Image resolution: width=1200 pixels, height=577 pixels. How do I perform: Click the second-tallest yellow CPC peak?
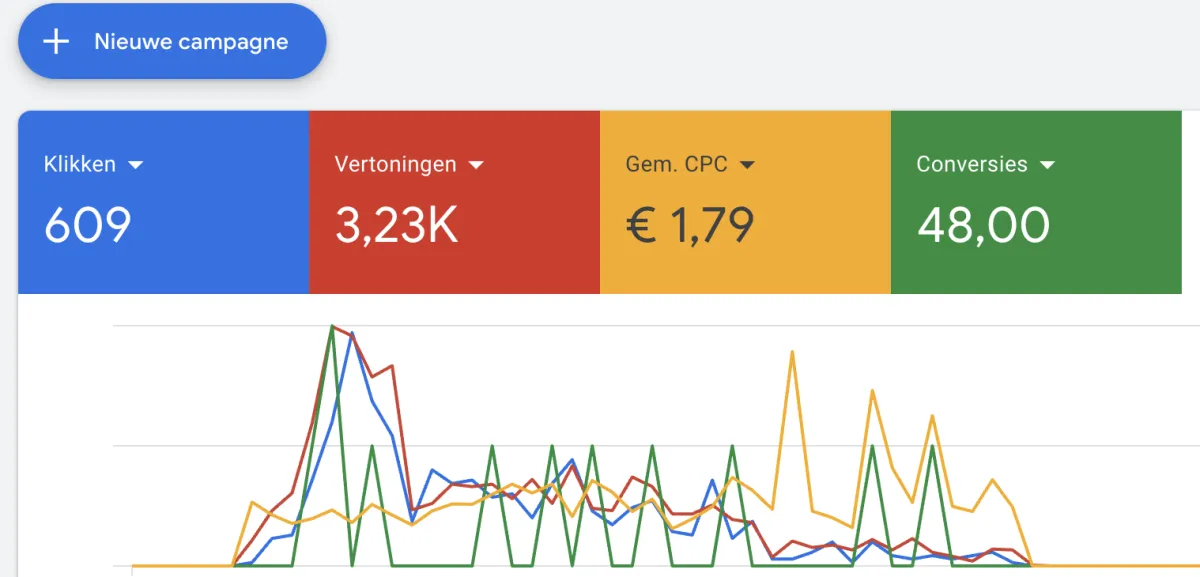point(873,391)
